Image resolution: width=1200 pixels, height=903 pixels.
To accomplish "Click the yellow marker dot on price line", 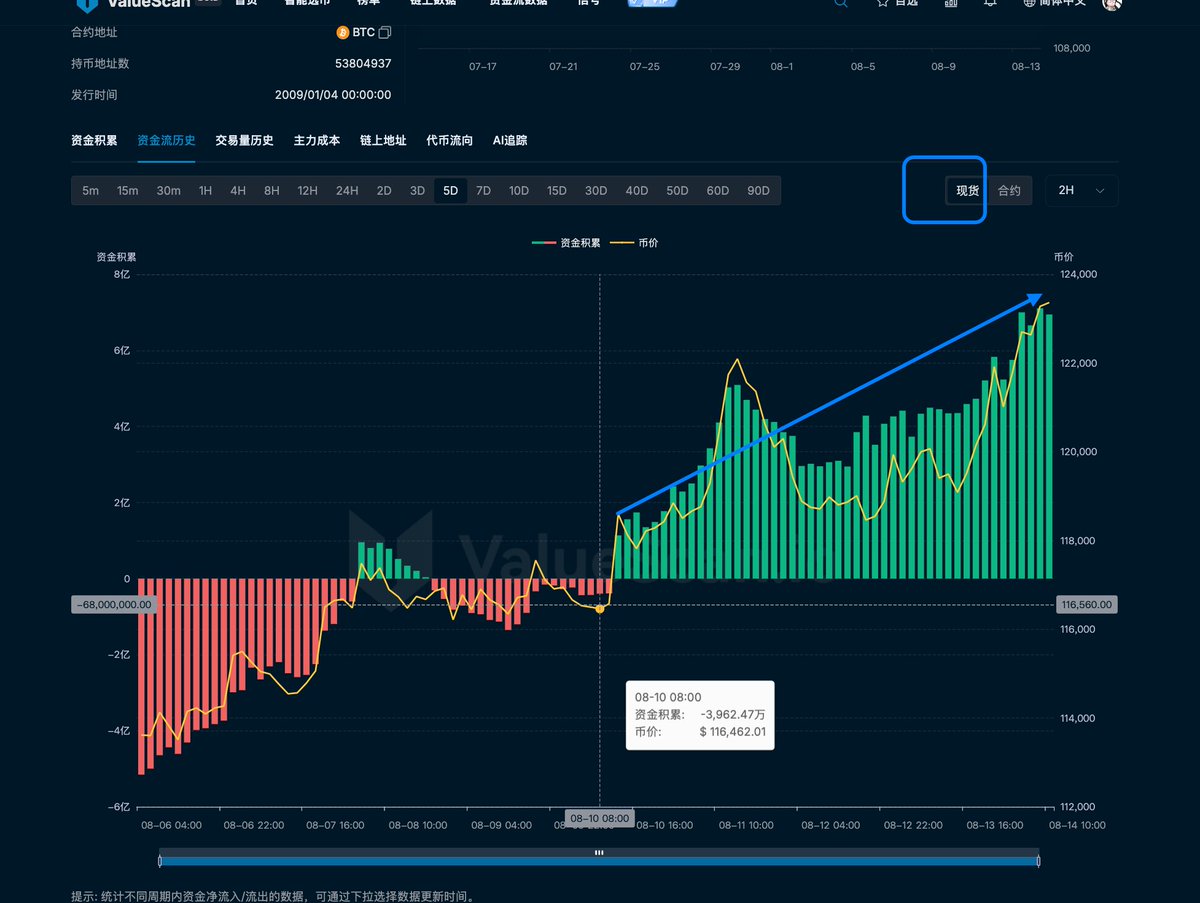I will 599,609.
